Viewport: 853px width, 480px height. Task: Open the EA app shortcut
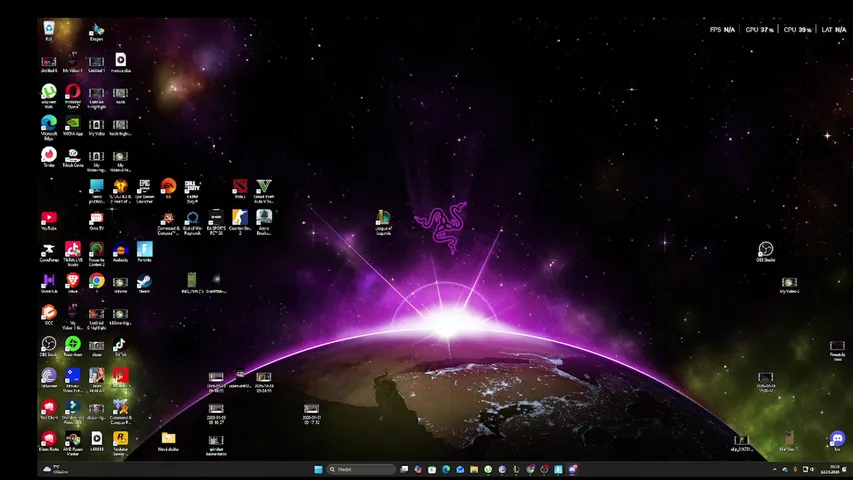pos(168,188)
